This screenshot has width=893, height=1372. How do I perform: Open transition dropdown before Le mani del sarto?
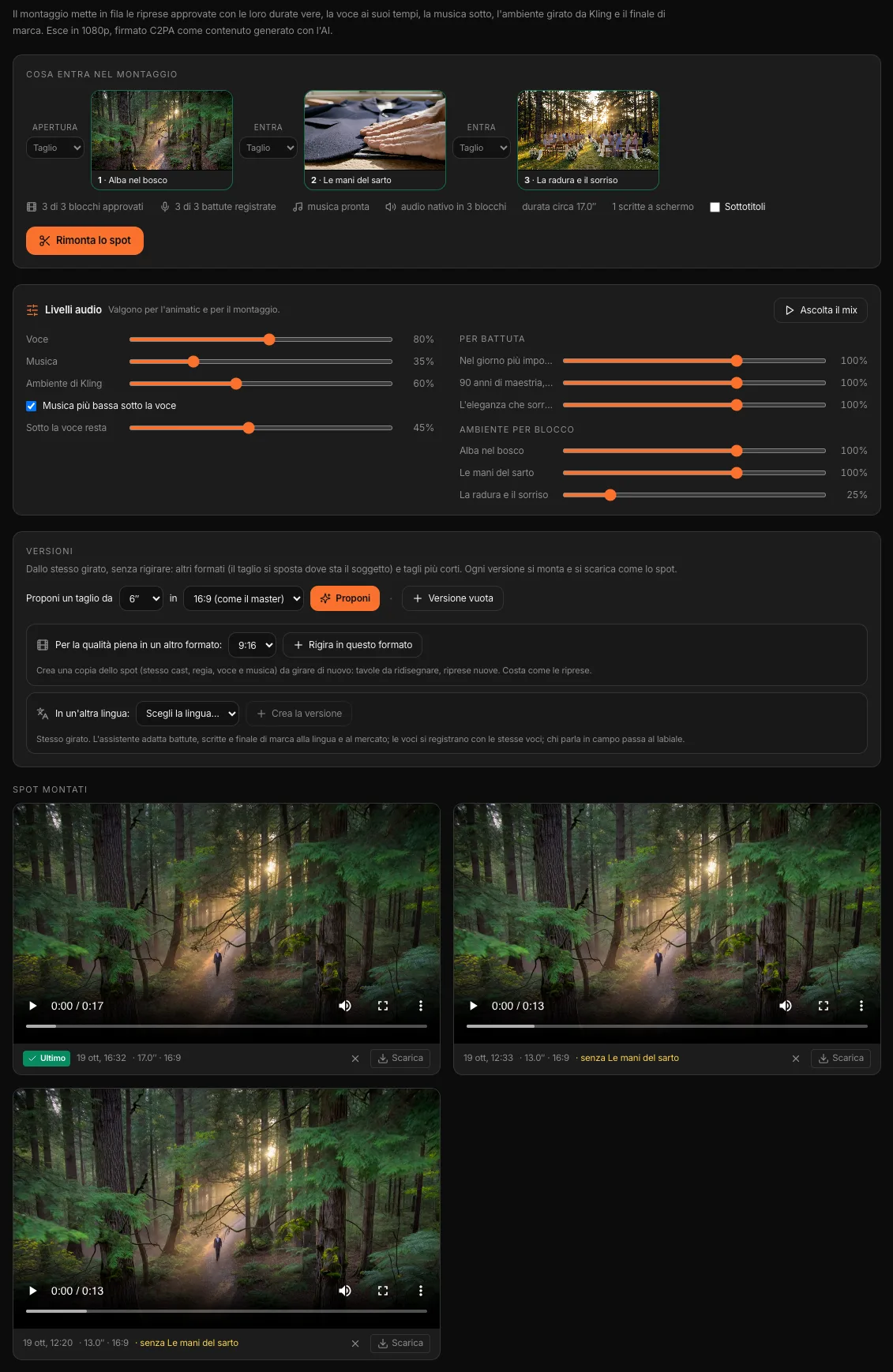tap(268, 148)
